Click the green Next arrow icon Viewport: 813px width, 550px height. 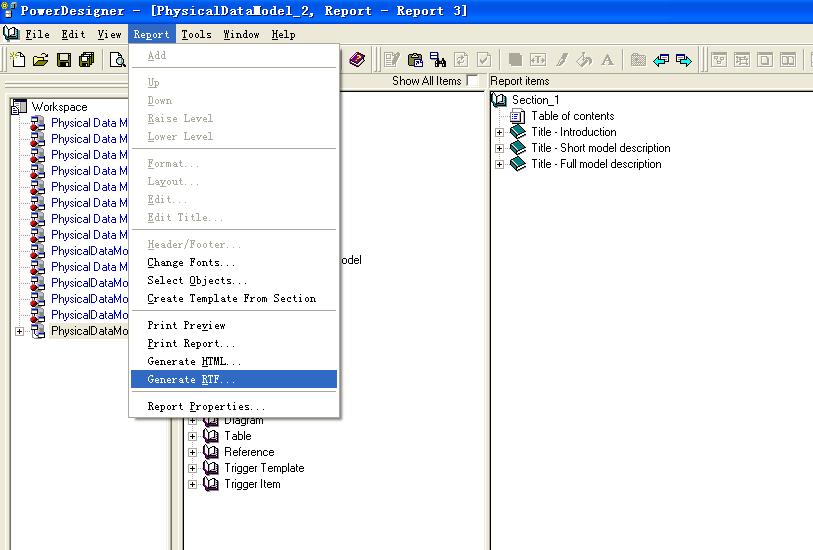(684, 60)
